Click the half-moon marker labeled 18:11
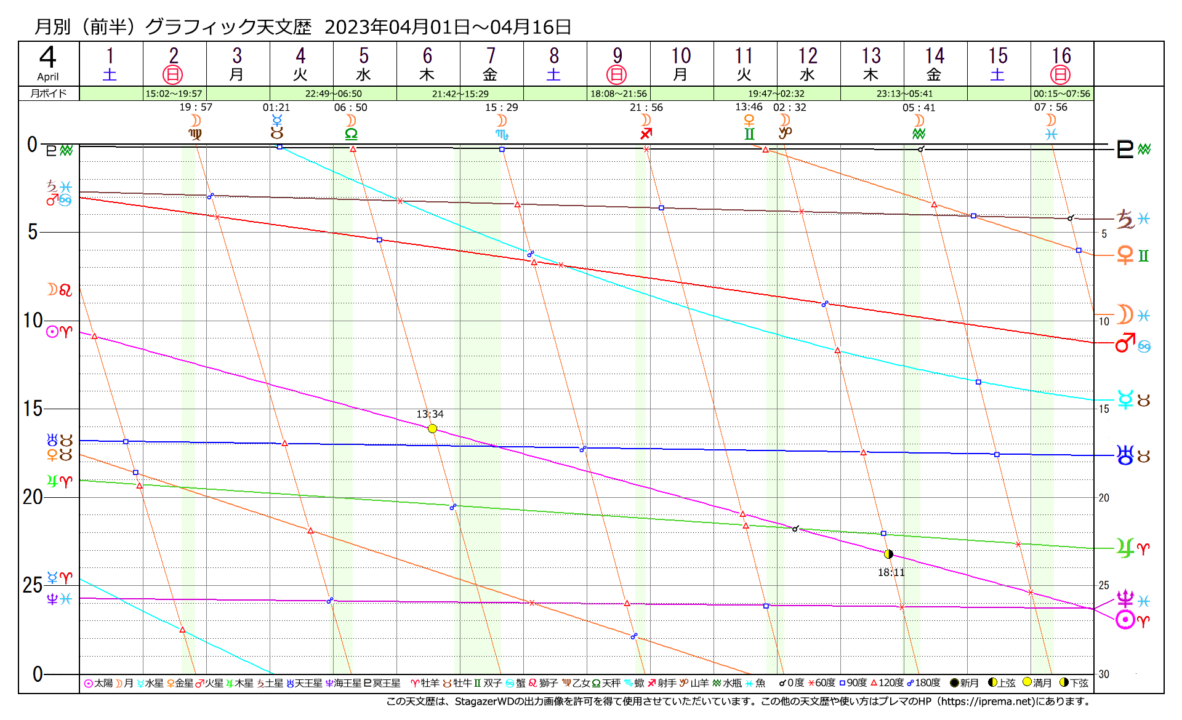Screen dimensions: 1182x720 [x=888, y=554]
